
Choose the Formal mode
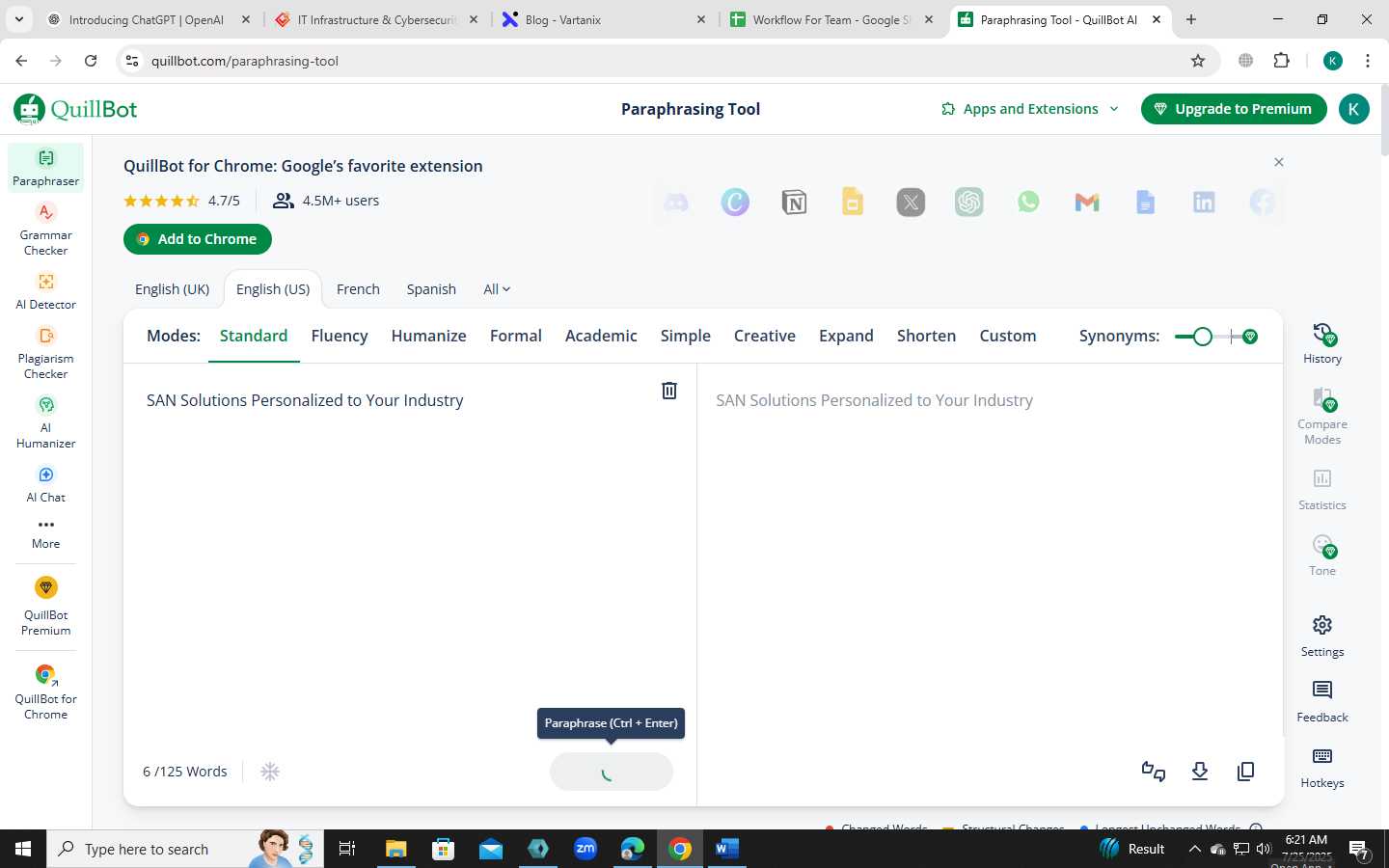pyautogui.click(x=516, y=336)
